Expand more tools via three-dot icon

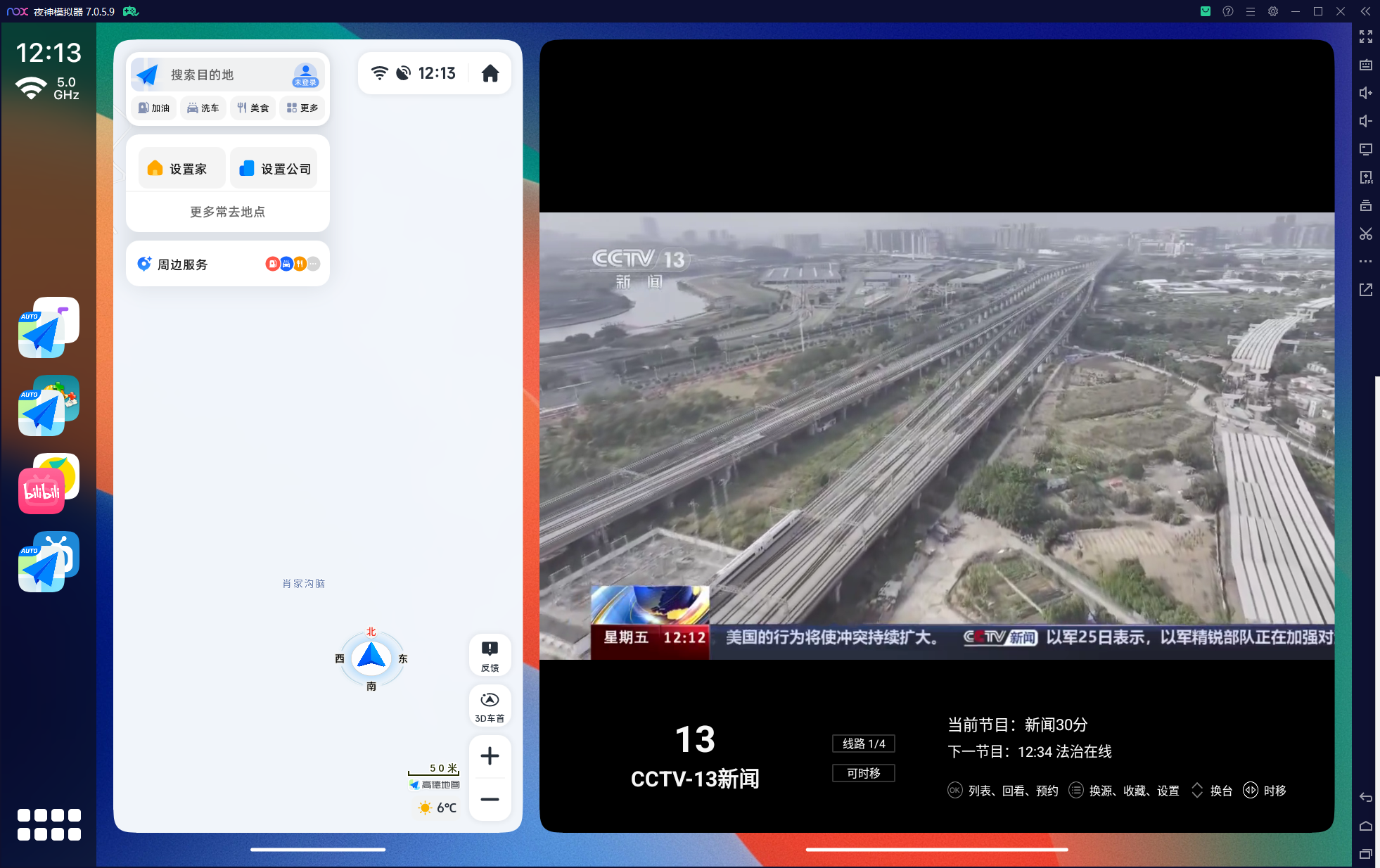coord(1366,262)
